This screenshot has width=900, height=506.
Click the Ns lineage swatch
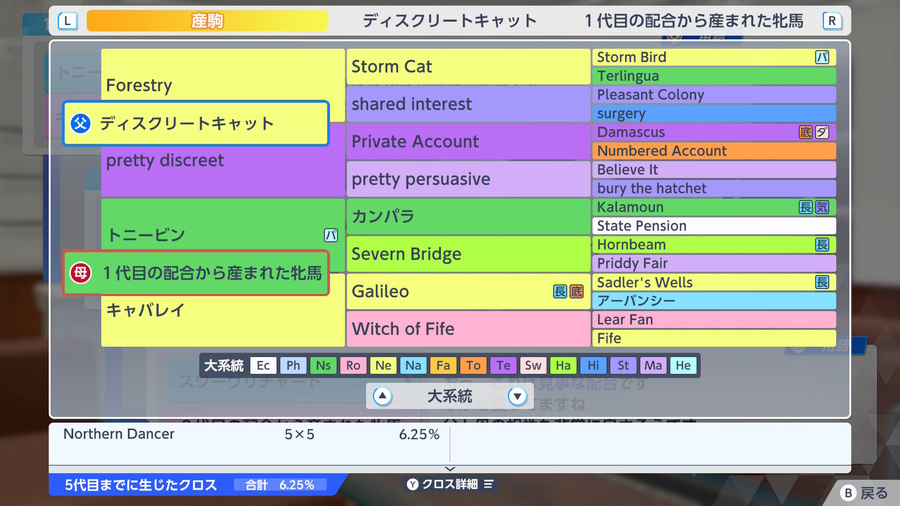click(323, 365)
